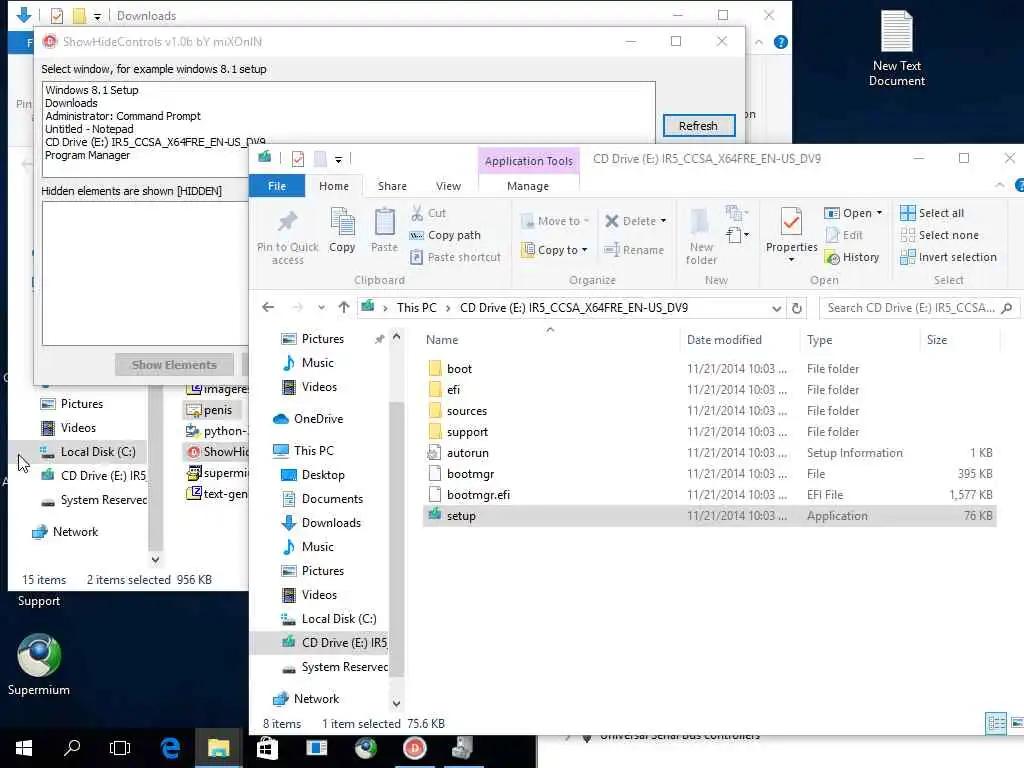
Task: Switch to the Share ribbon tab
Action: click(392, 186)
